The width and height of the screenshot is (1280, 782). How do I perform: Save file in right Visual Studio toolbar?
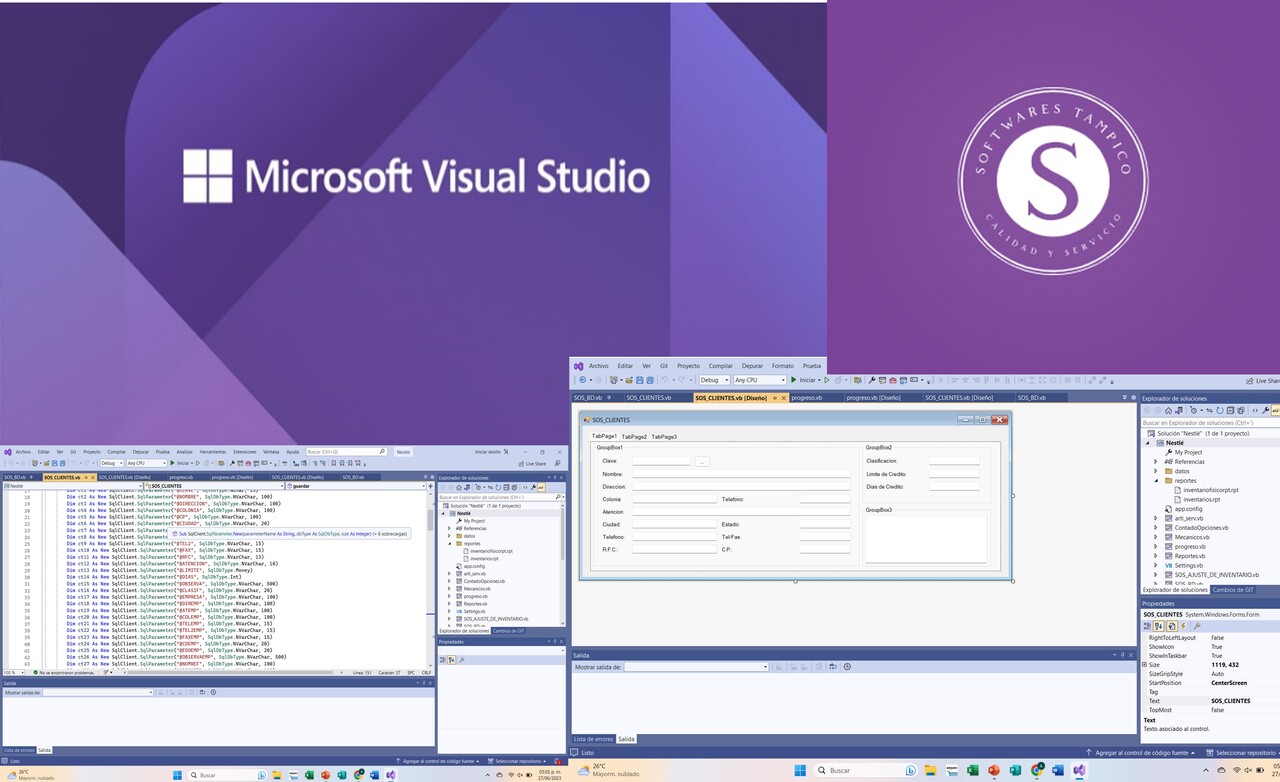(640, 380)
